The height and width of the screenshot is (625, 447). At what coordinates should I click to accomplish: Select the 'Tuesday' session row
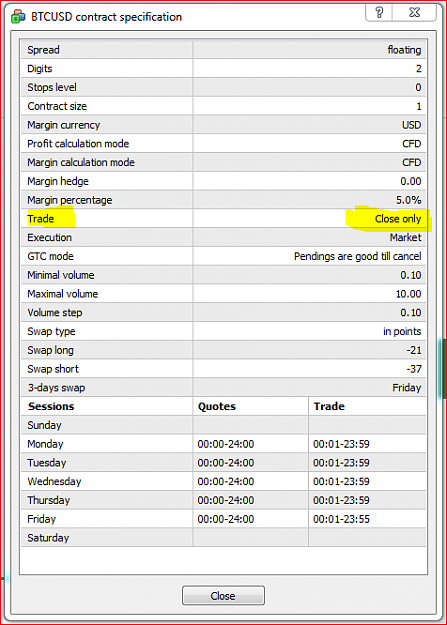(223, 462)
